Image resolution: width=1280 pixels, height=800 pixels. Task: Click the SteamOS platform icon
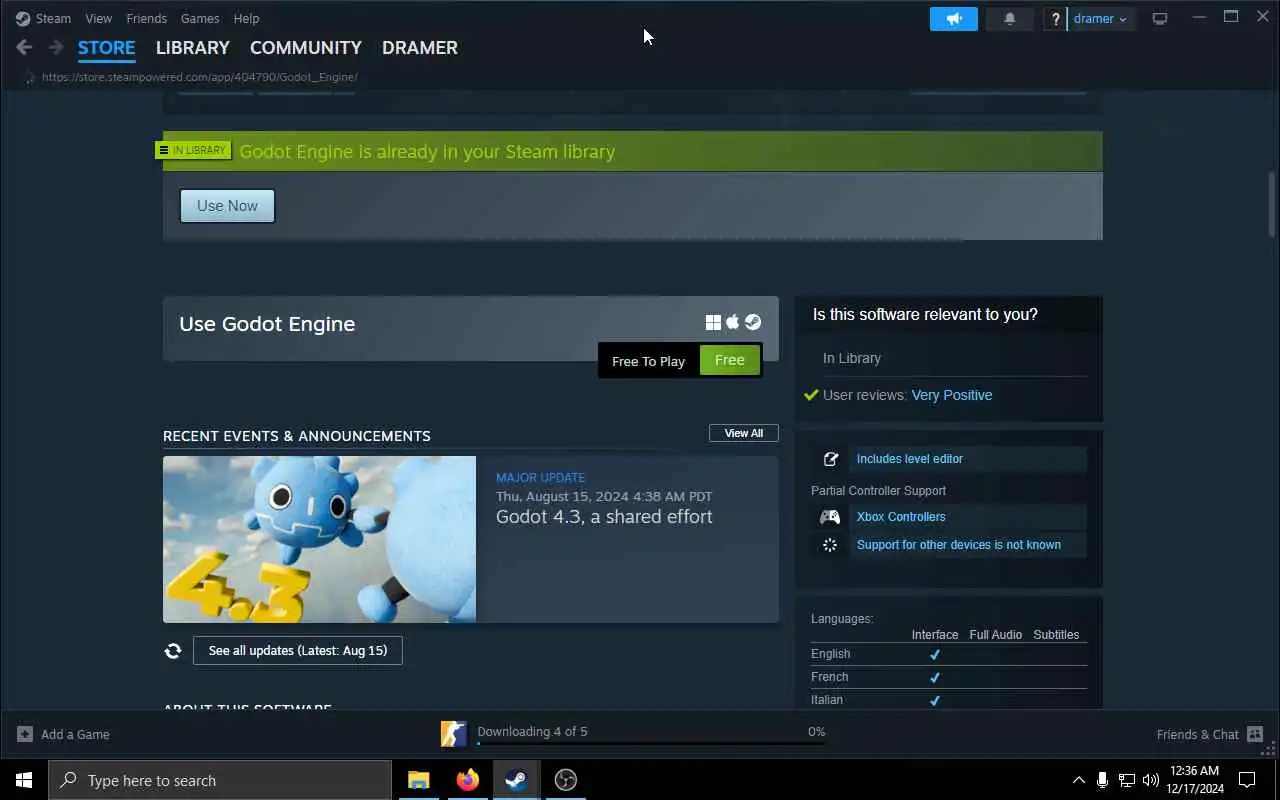(753, 322)
